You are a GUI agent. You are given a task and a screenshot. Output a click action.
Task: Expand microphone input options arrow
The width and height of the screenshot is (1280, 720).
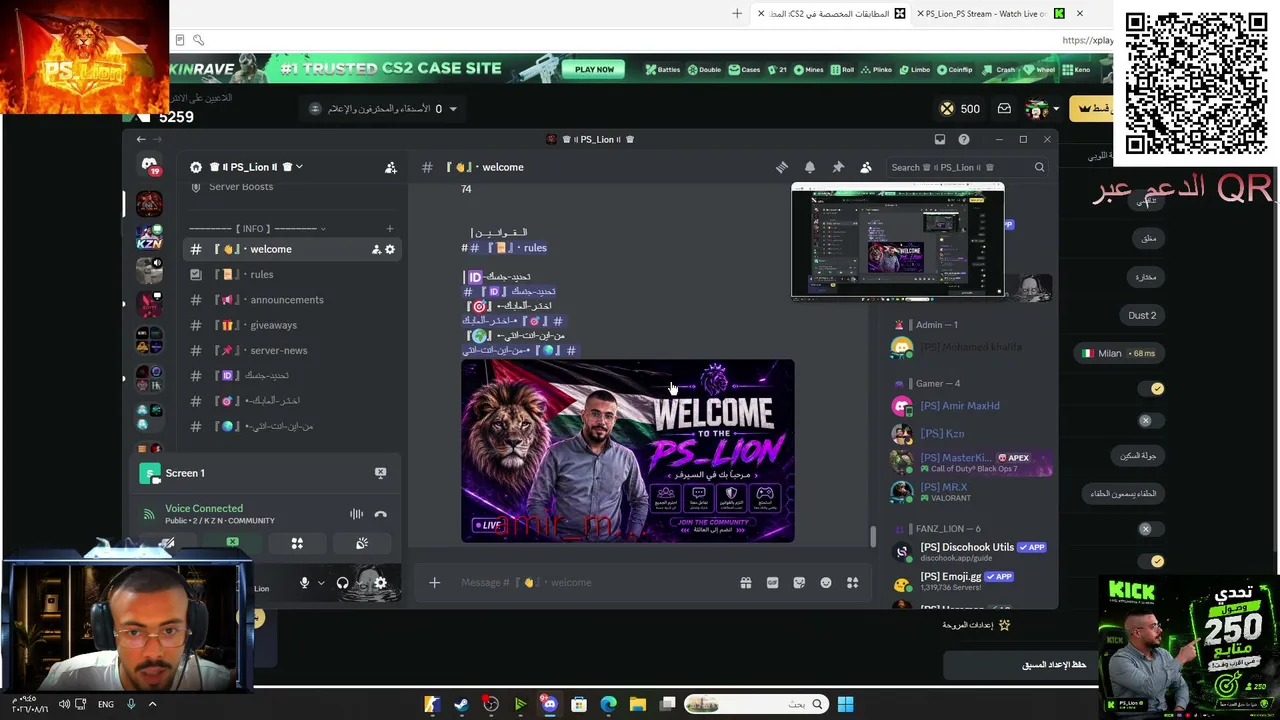pos(320,583)
